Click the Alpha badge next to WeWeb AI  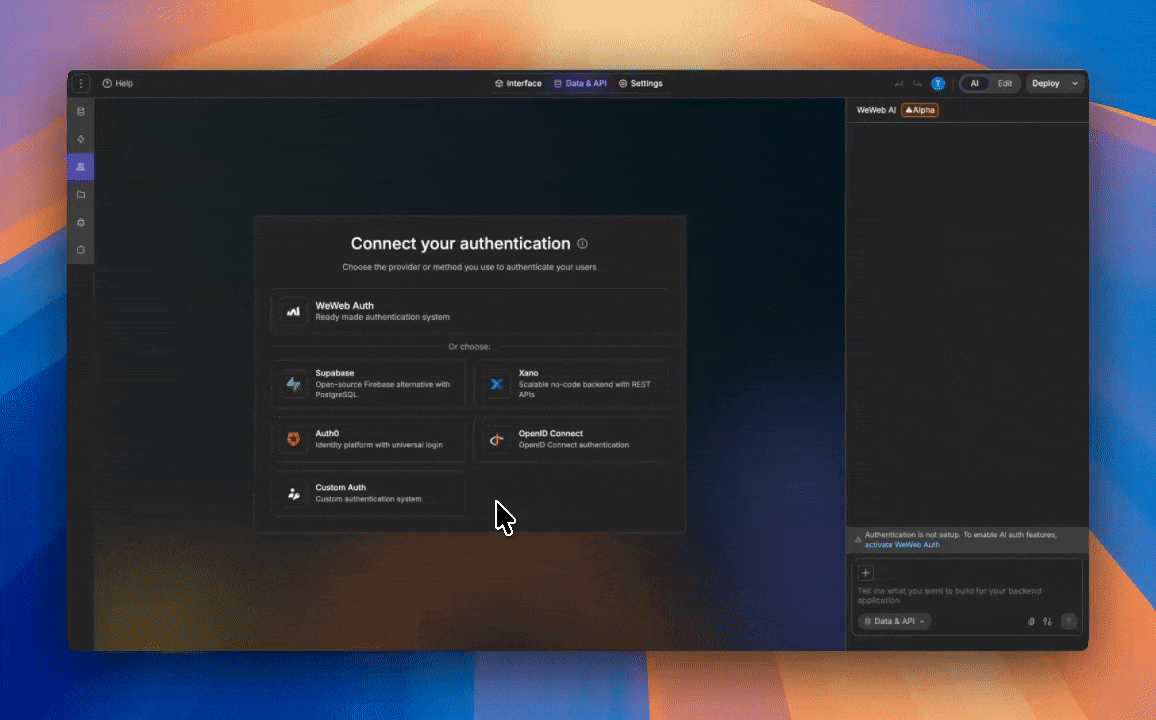pyautogui.click(x=919, y=110)
